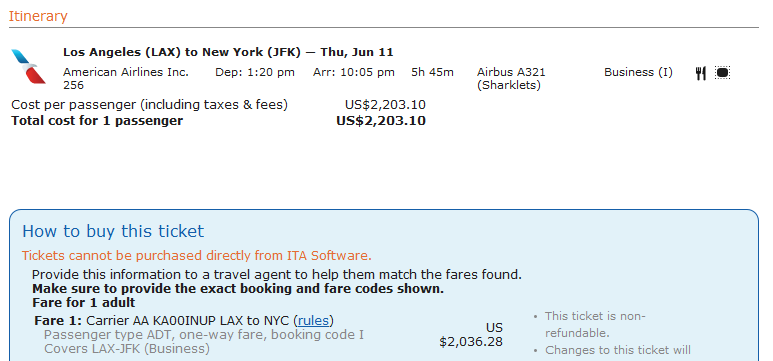
Task: Click the Dep: 1:20 pm departure time
Action: [255, 72]
